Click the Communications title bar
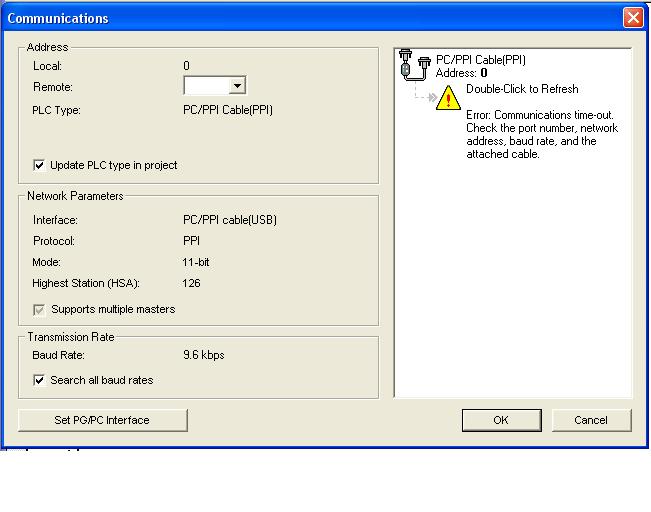This screenshot has height=512, width=651. pos(300,18)
